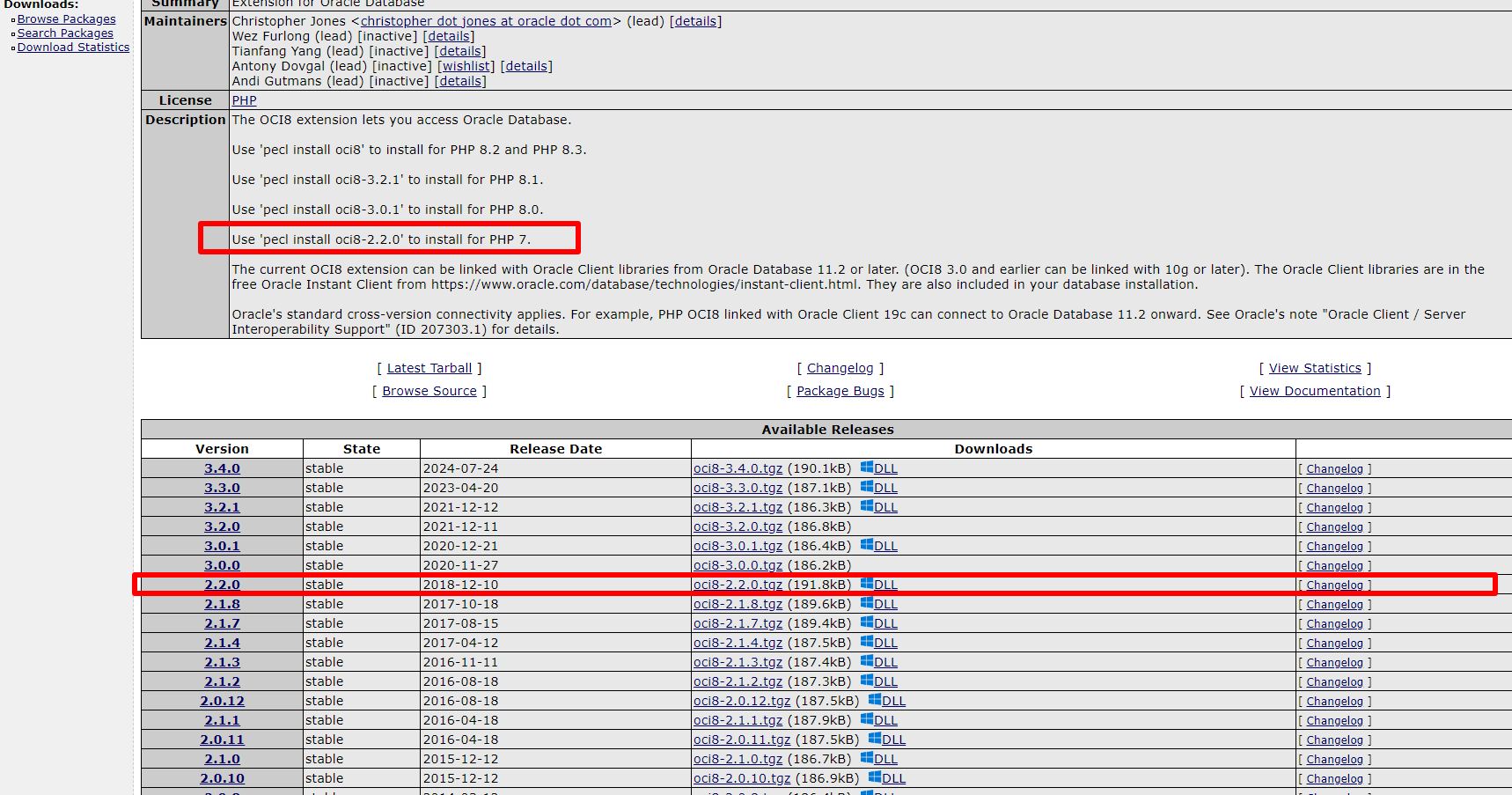Click the PHP license link
This screenshot has height=795, width=1512.
click(x=244, y=100)
